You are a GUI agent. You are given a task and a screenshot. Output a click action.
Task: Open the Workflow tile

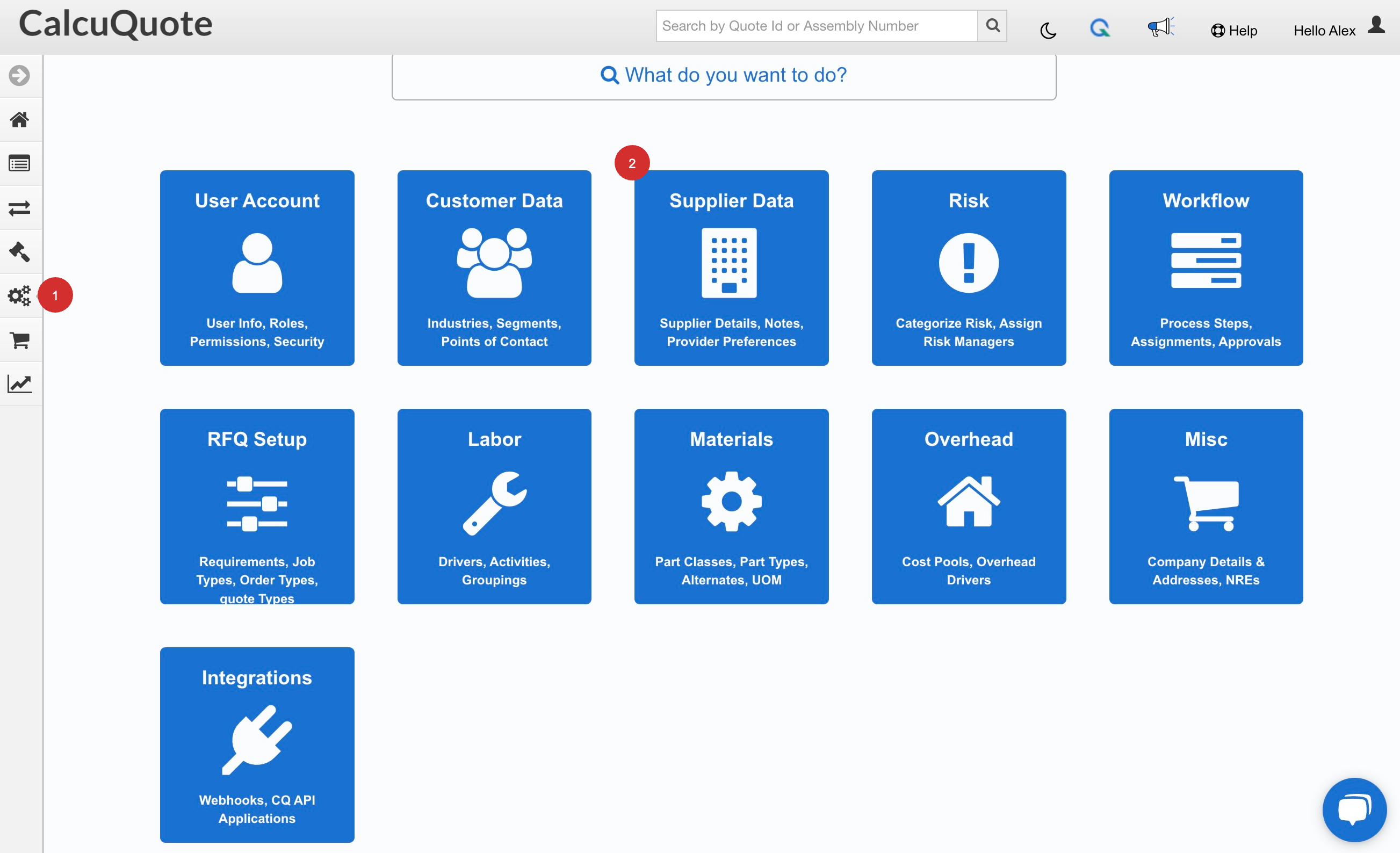click(x=1206, y=268)
